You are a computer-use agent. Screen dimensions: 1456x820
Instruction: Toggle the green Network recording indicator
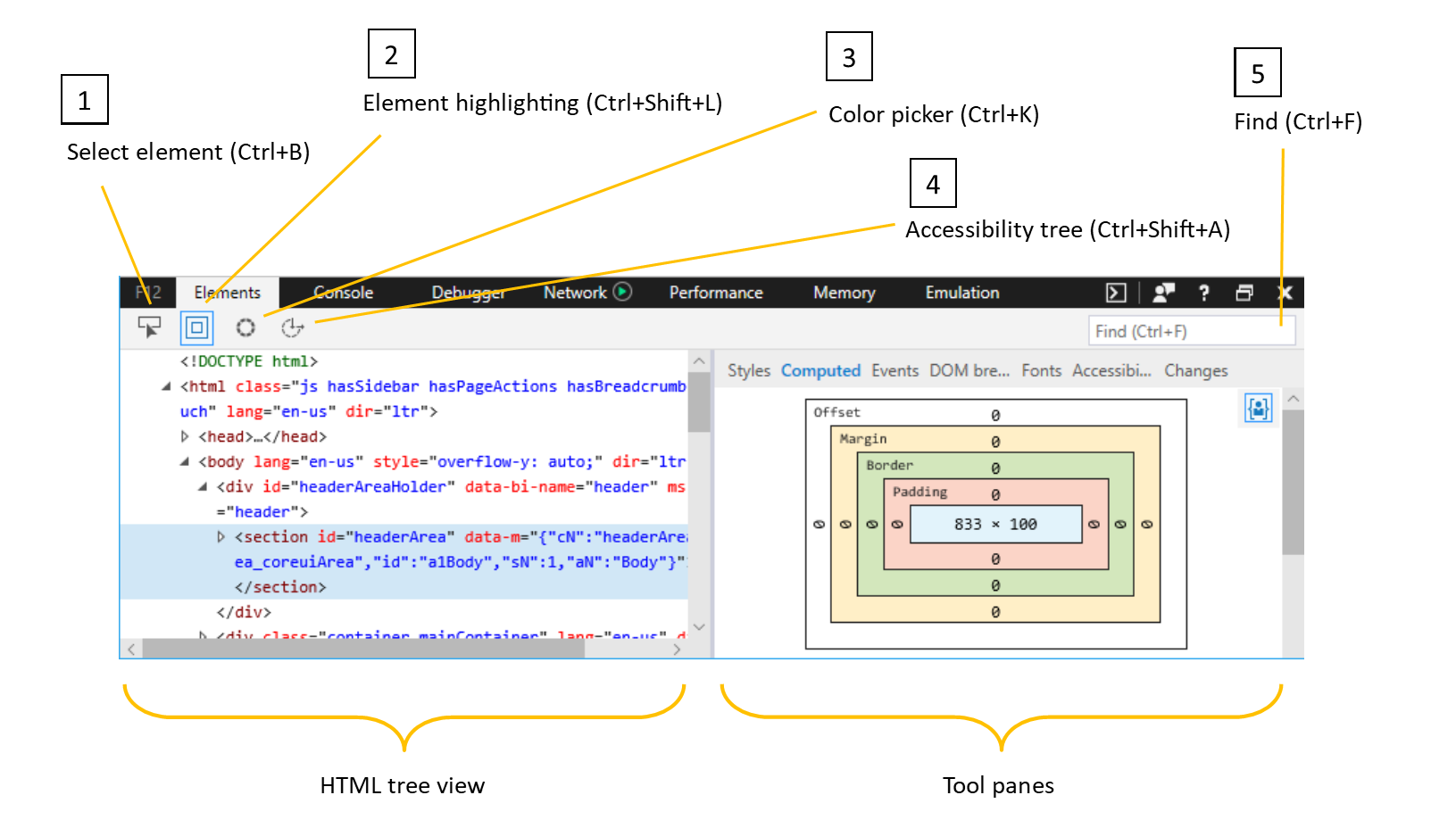pos(624,292)
